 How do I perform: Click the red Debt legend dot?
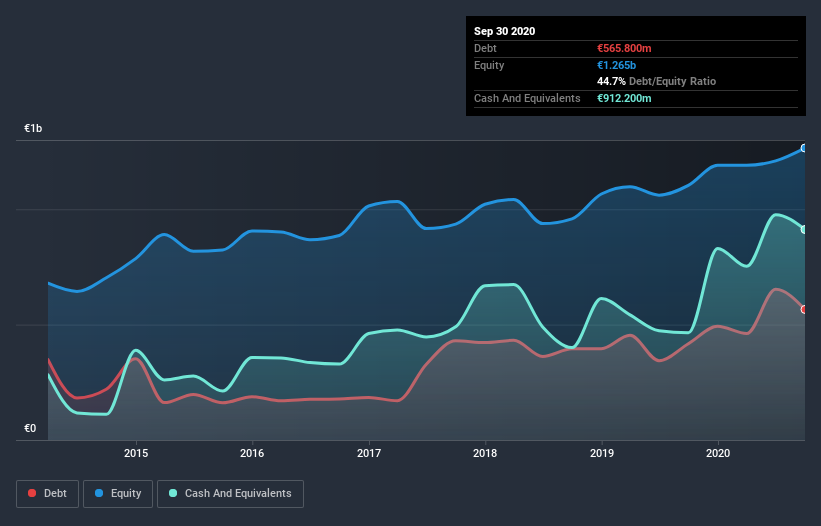pyautogui.click(x=32, y=493)
